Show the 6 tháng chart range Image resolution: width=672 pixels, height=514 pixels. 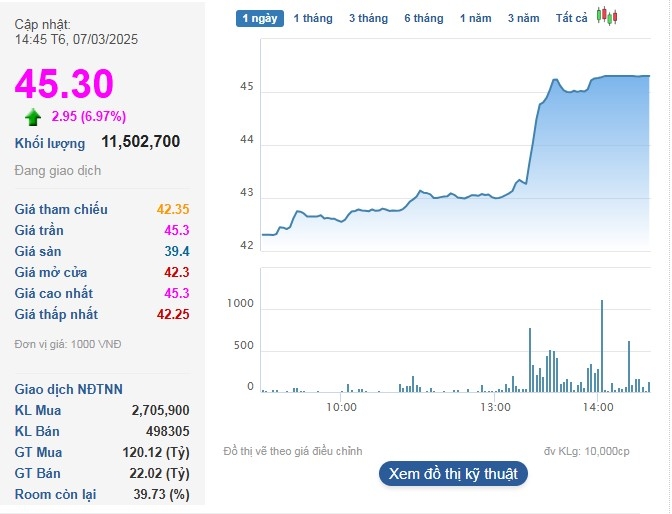(x=423, y=18)
